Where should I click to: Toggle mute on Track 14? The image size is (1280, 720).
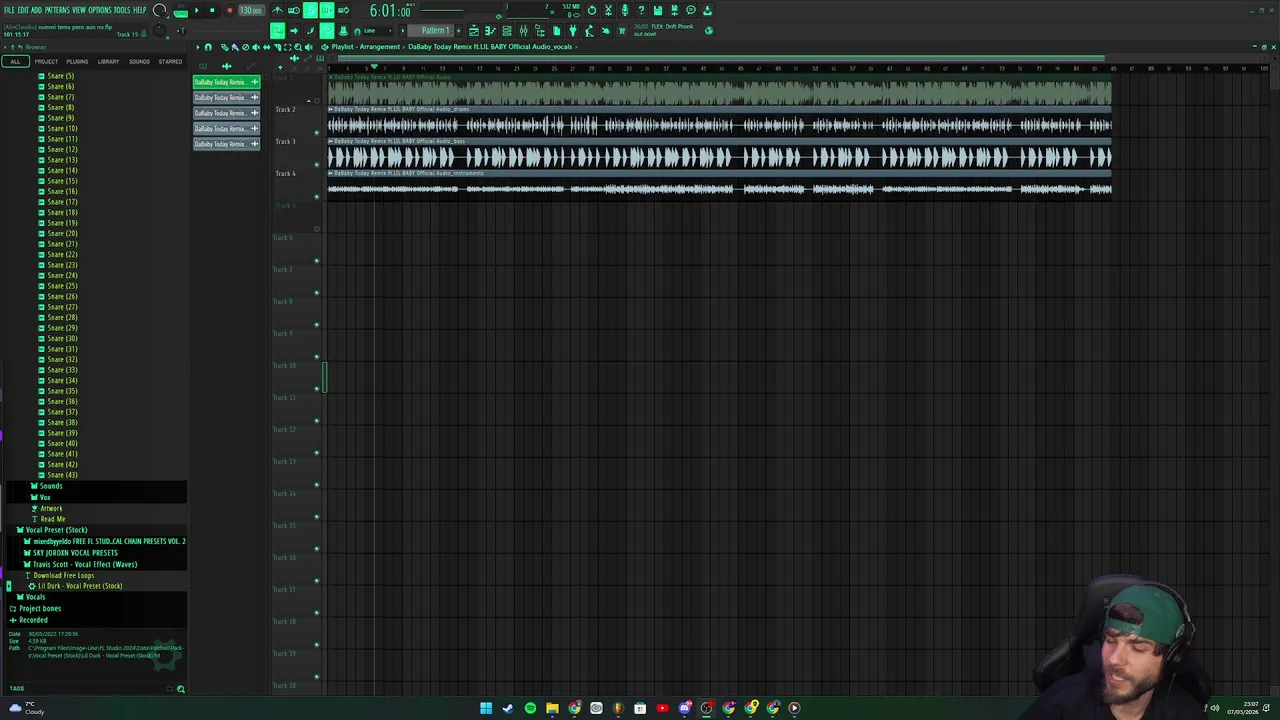pos(317,517)
